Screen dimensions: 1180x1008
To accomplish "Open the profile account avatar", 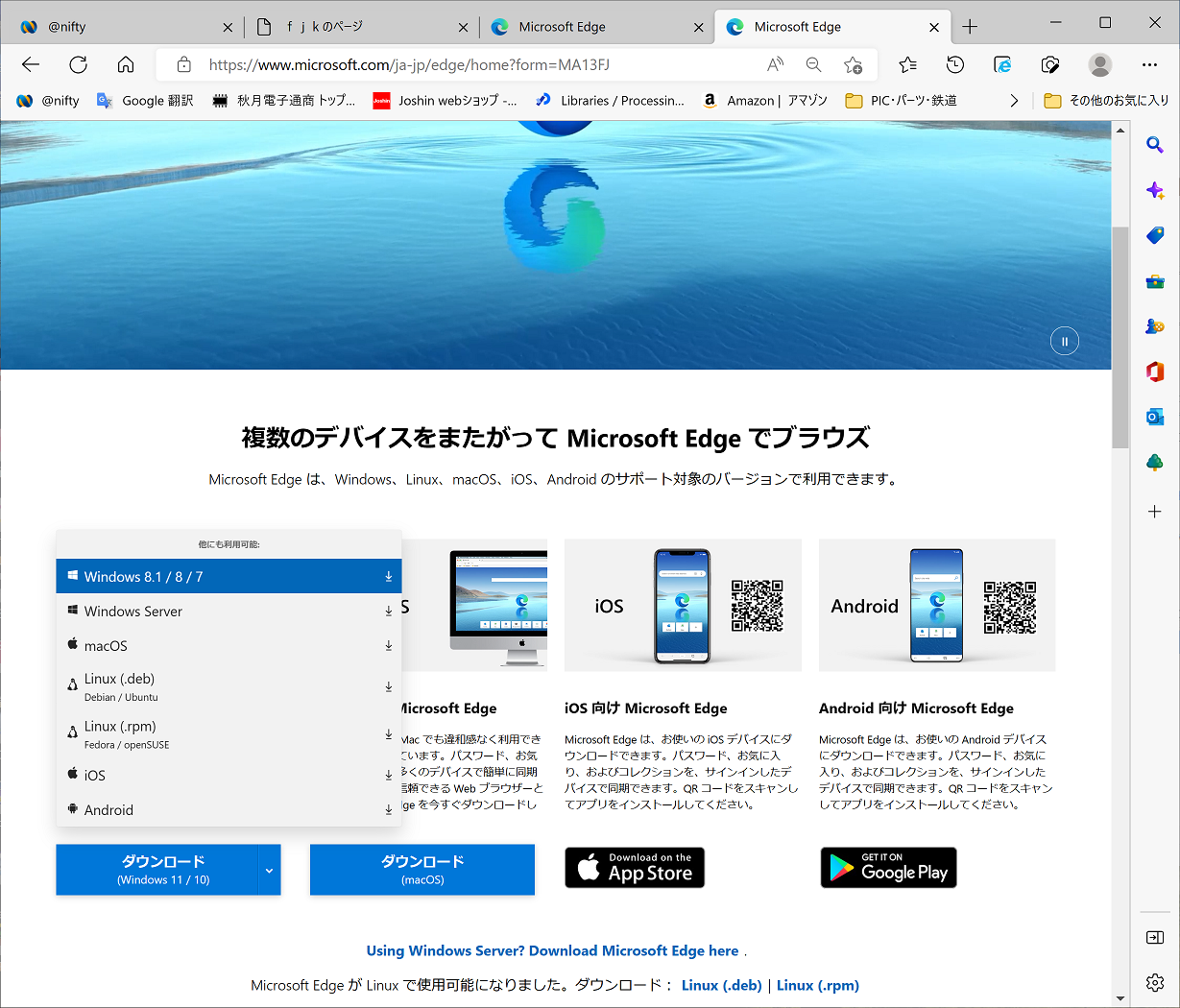I will (1100, 64).
